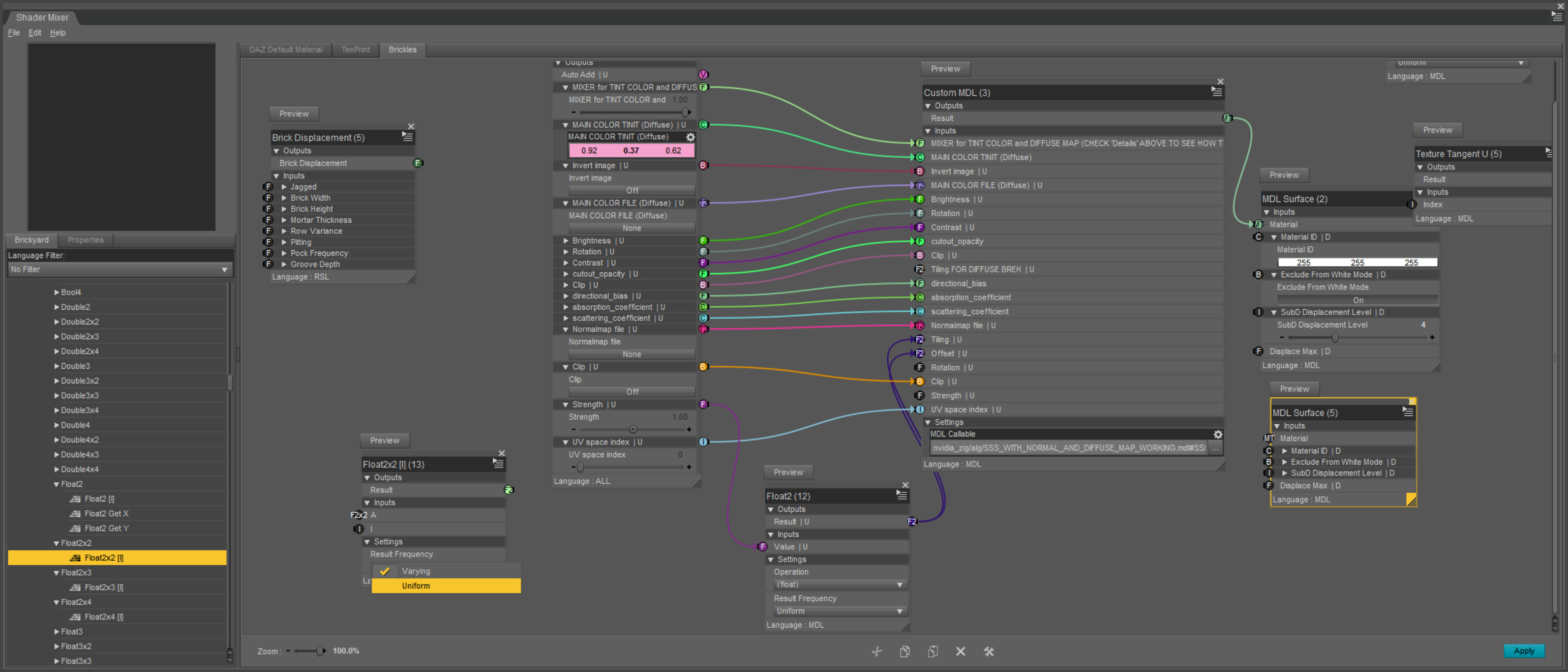Click the Strength output F connector on the parameter brick
Screen dimensions: 1568x672
coord(703,405)
